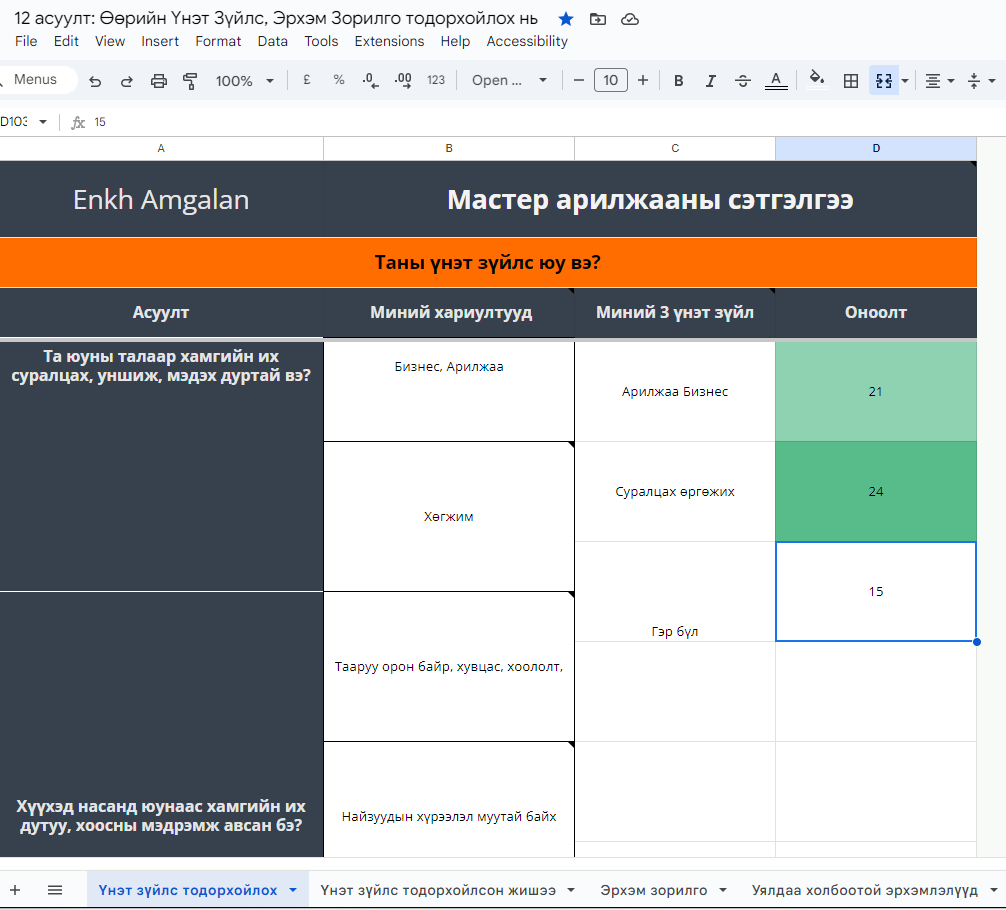This screenshot has width=1006, height=910.
Task: Open vertical align dropdown
Action: click(982, 81)
